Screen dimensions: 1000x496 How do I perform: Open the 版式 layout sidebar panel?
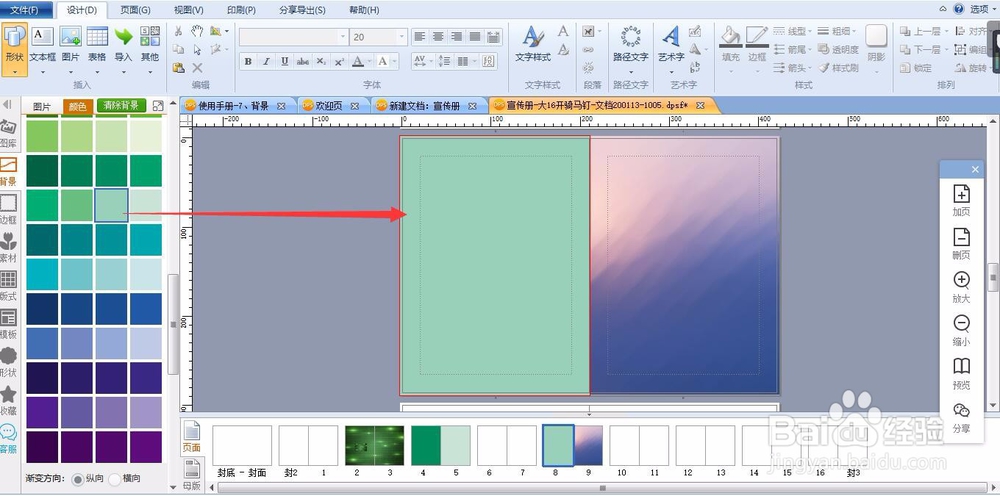pos(8,286)
